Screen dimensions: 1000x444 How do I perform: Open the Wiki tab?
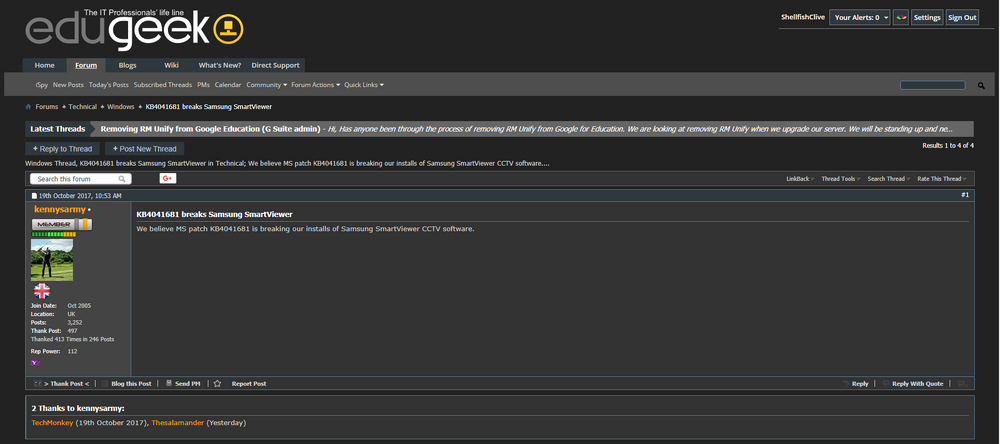tap(171, 65)
